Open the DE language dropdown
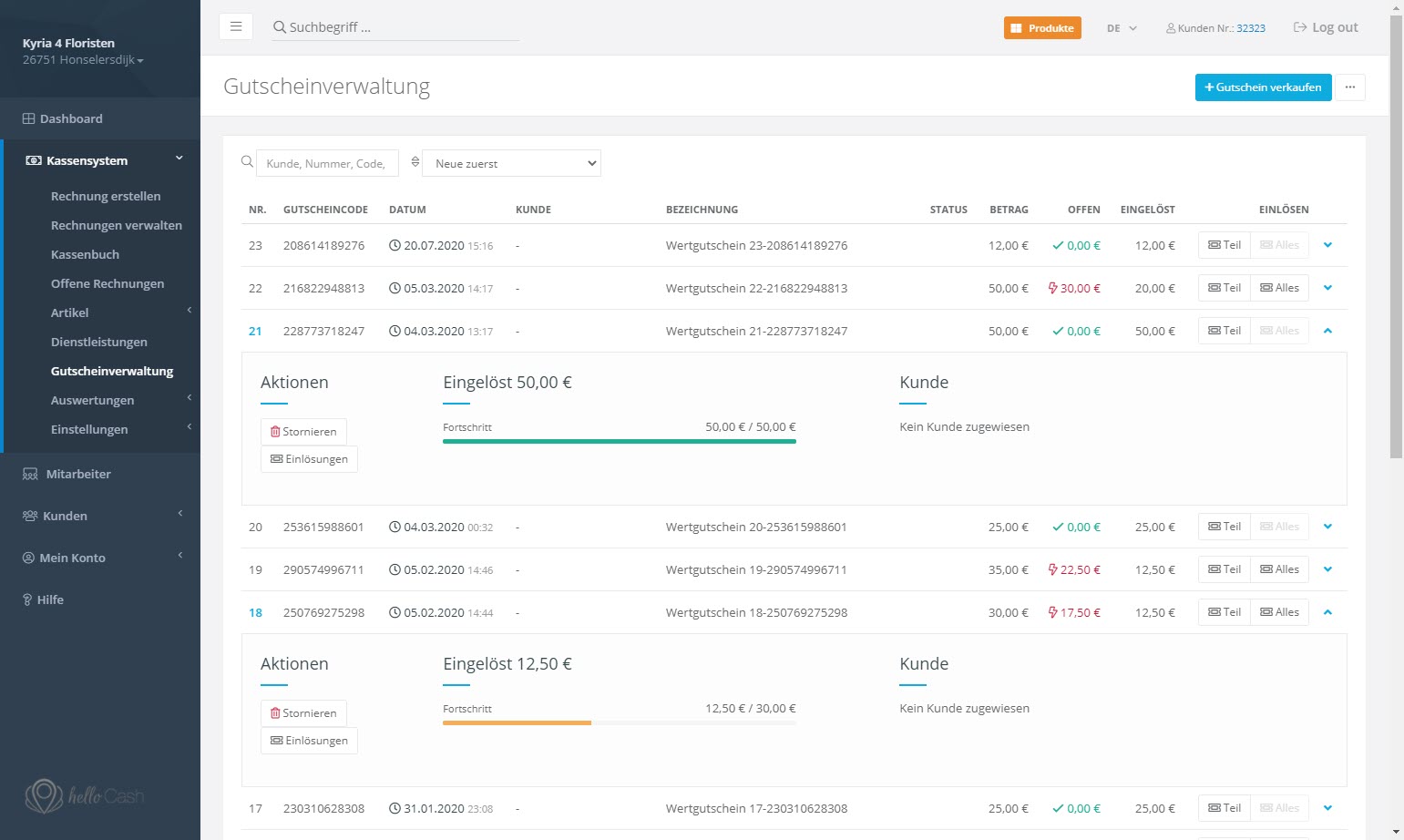Image resolution: width=1404 pixels, height=840 pixels. tap(1122, 28)
